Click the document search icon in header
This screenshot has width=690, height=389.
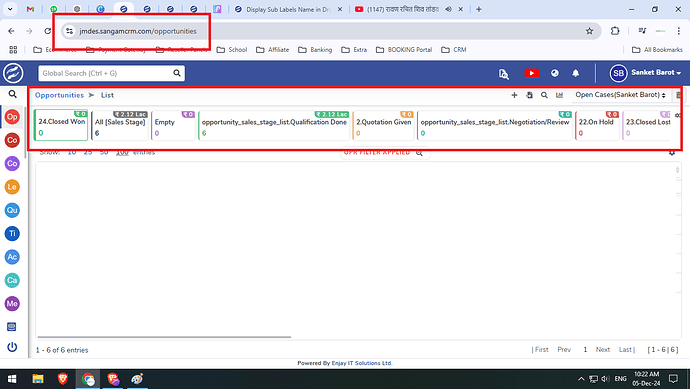(504, 74)
